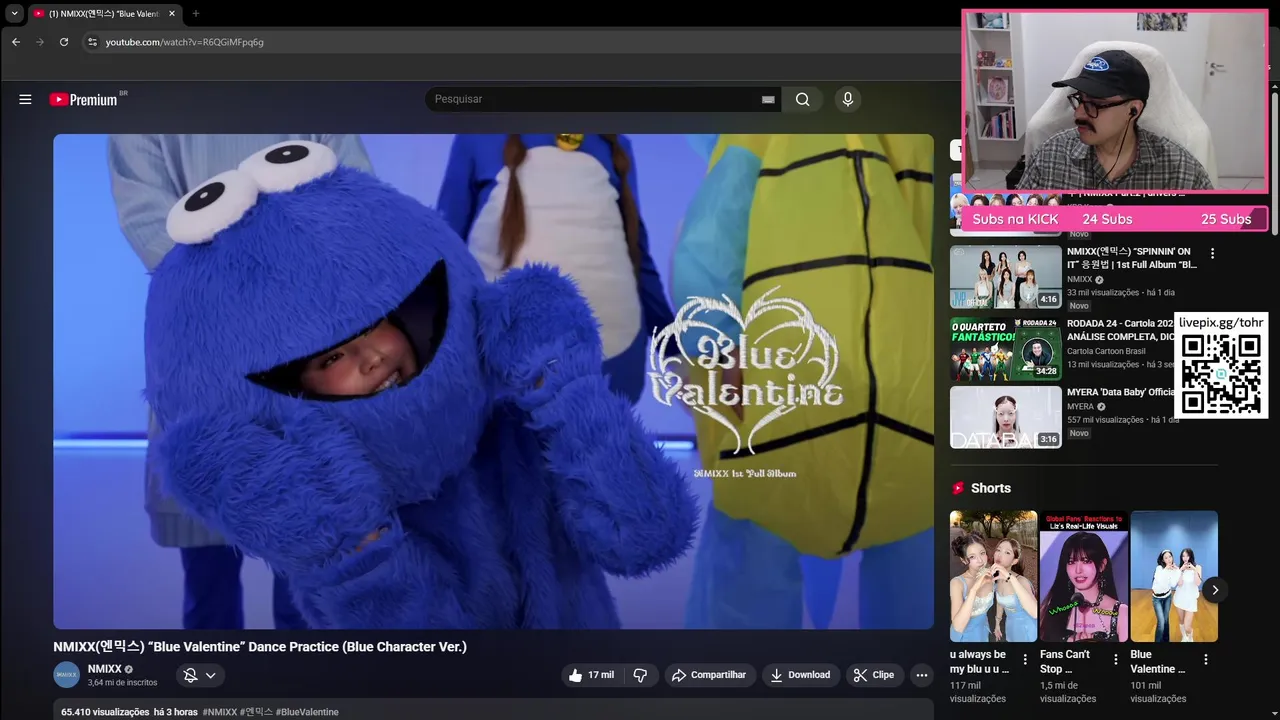
Task: Open SPINNIN' ON IT recommended video thumbnail
Action: [x=1005, y=277]
